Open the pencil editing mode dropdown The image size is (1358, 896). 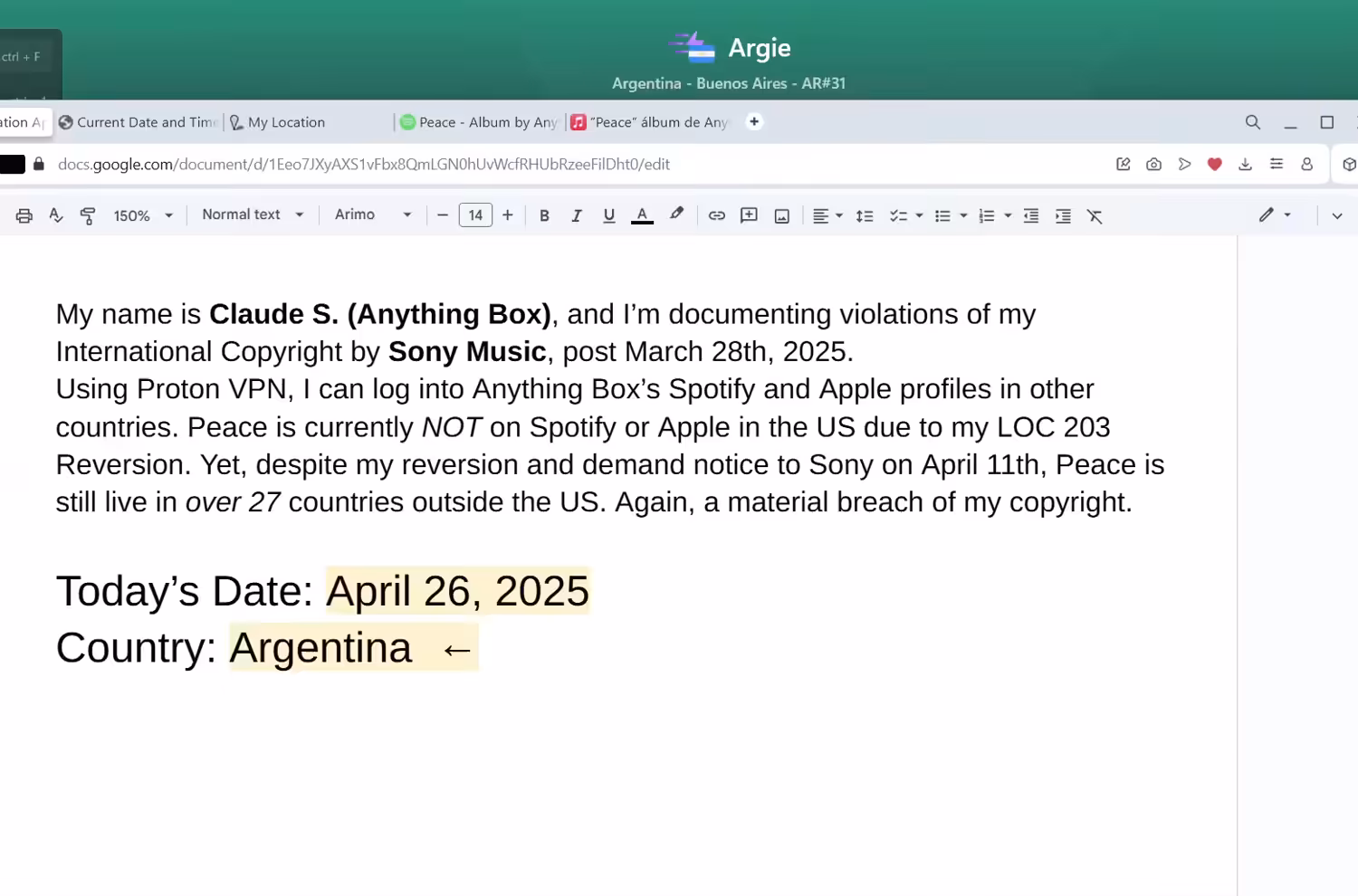1275,214
